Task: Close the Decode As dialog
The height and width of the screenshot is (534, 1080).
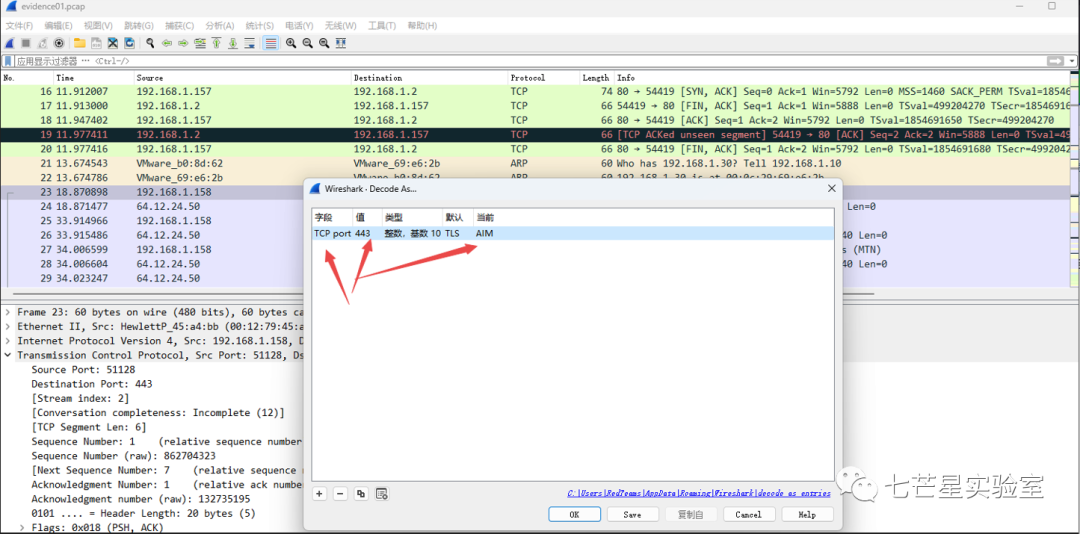Action: [x=831, y=188]
